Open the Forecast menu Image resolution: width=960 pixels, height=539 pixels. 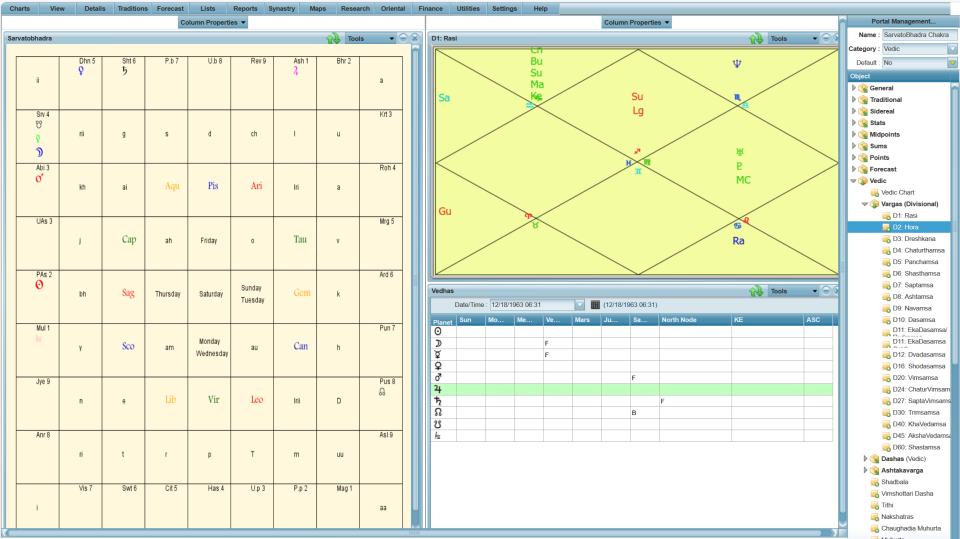click(x=170, y=9)
